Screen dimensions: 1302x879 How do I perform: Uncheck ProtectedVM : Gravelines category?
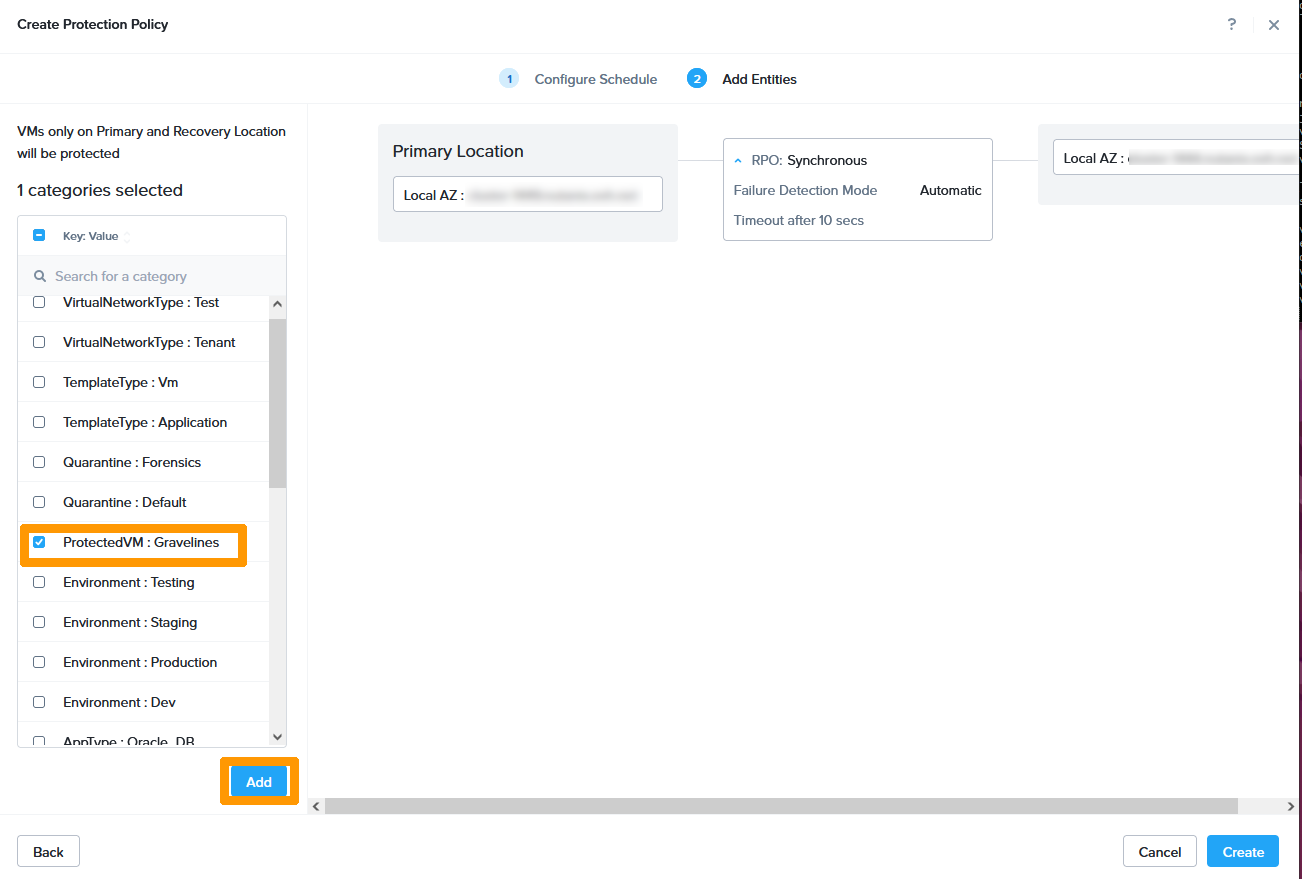click(x=39, y=542)
